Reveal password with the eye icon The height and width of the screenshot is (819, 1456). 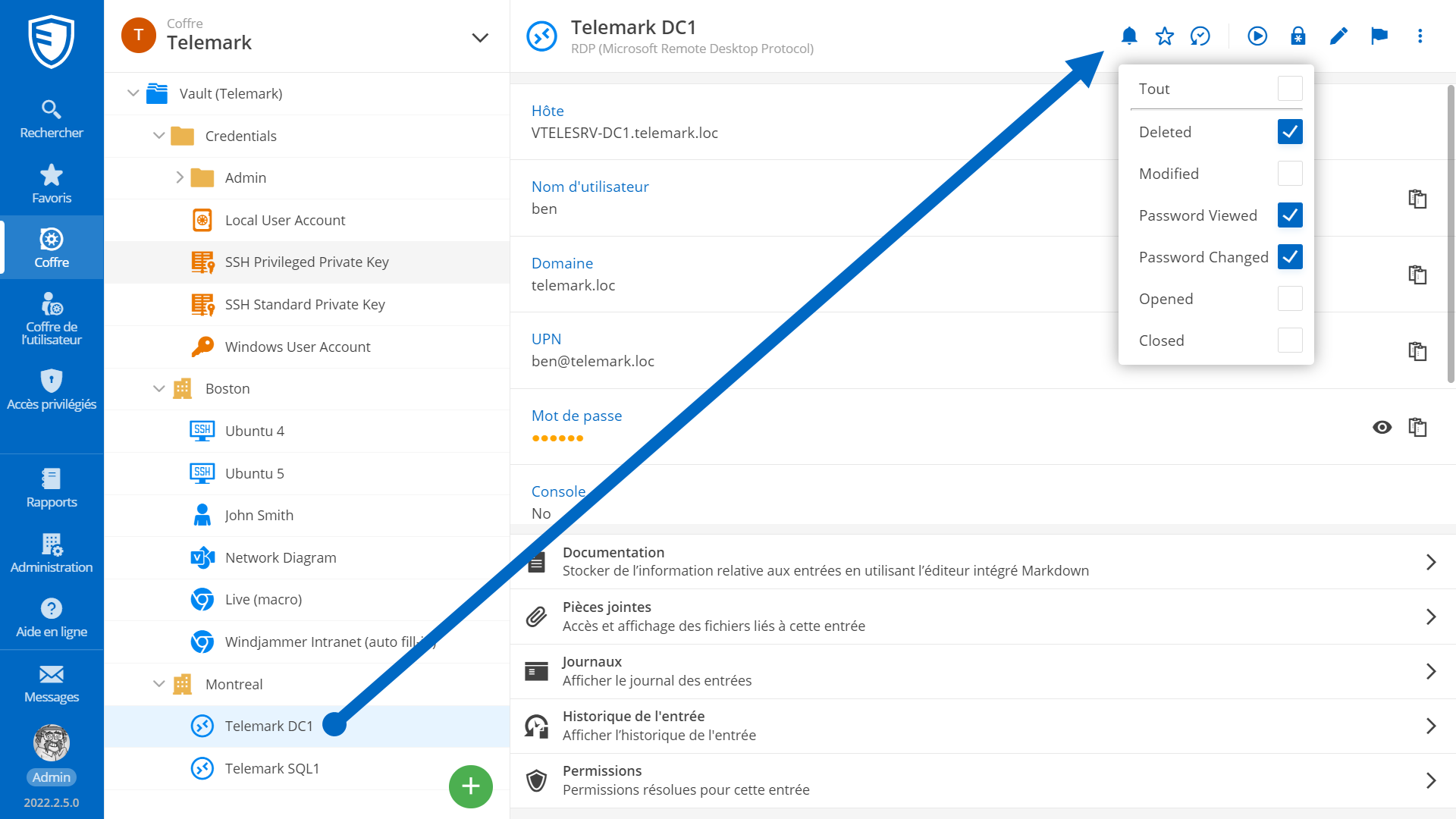tap(1382, 427)
